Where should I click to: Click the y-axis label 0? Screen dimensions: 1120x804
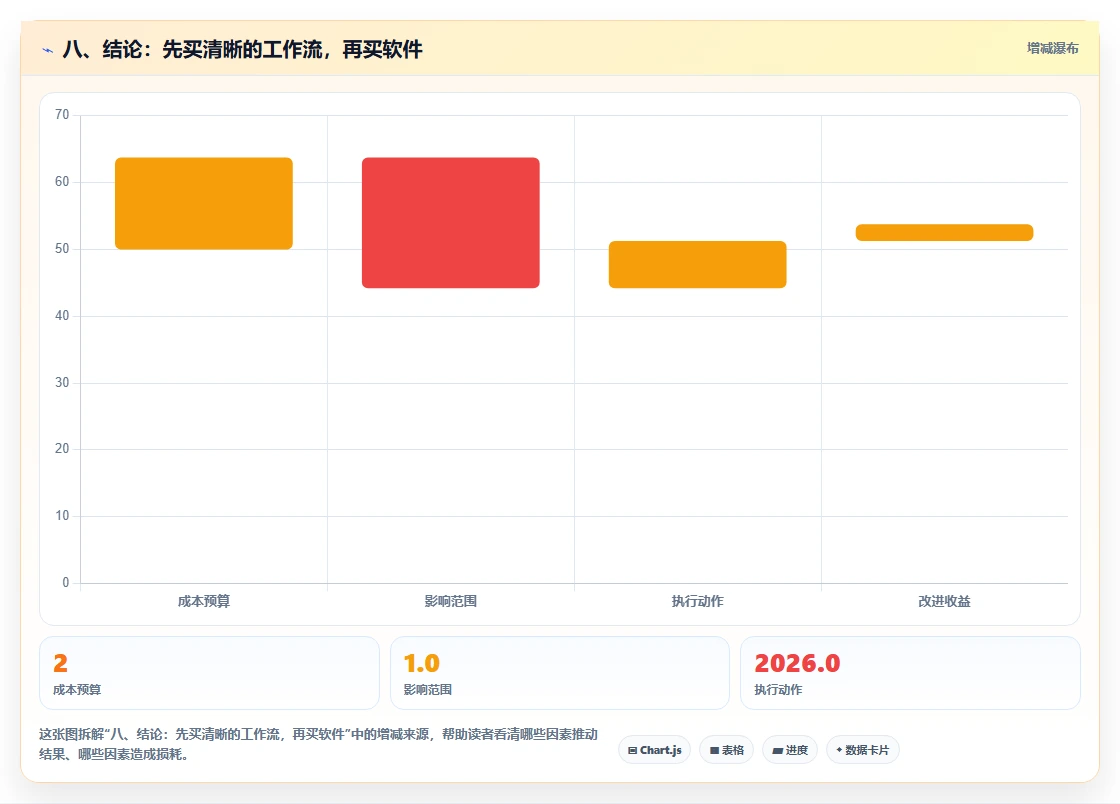tap(66, 582)
